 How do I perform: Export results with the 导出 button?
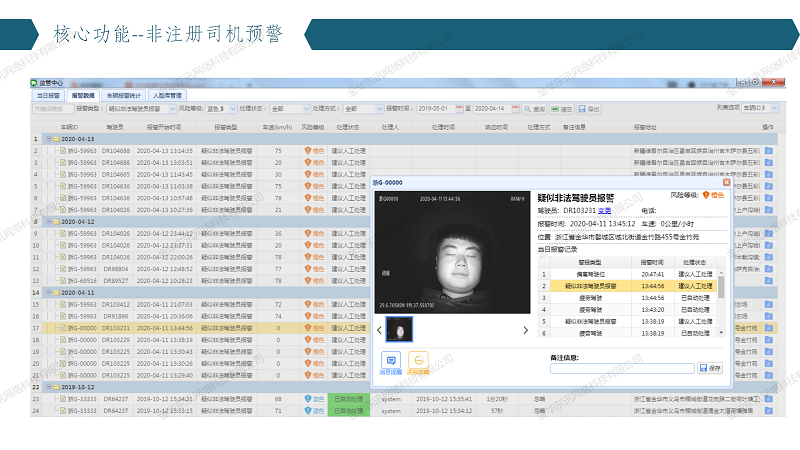point(589,108)
